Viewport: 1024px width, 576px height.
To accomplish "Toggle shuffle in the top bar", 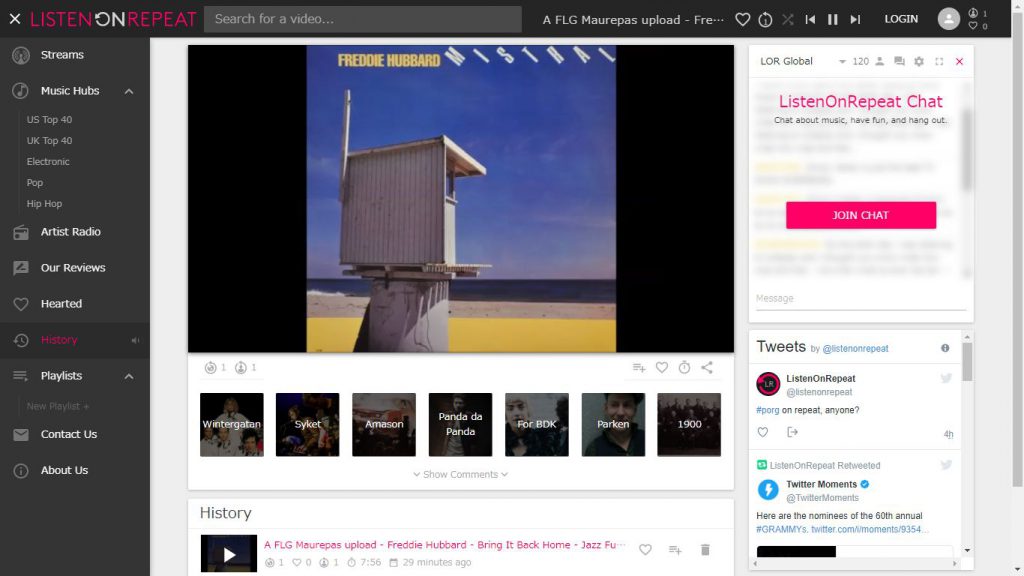I will pos(788,19).
